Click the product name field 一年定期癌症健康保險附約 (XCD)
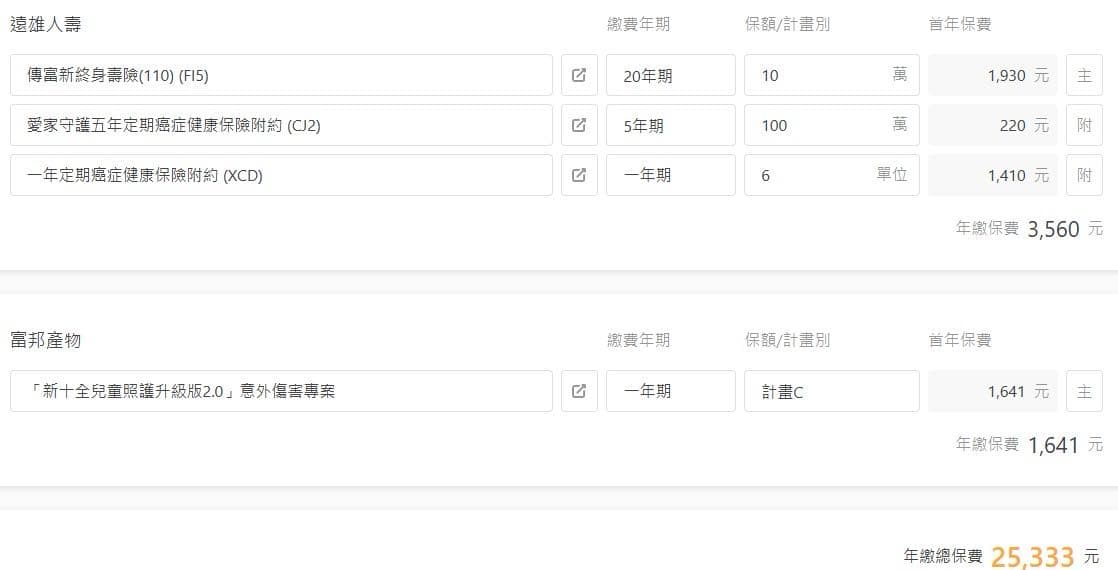1118x570 pixels. click(281, 175)
